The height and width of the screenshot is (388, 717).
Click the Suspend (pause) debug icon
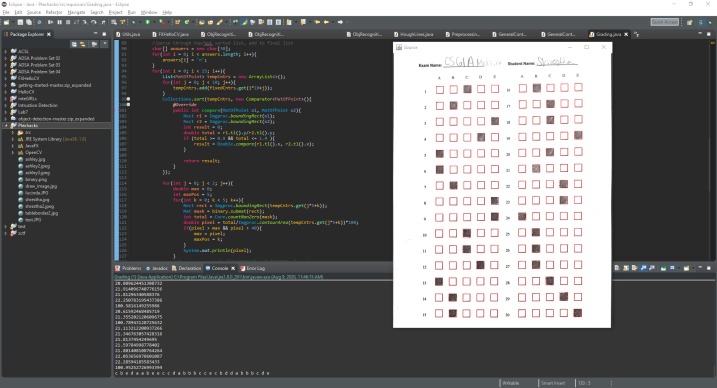point(59,22)
